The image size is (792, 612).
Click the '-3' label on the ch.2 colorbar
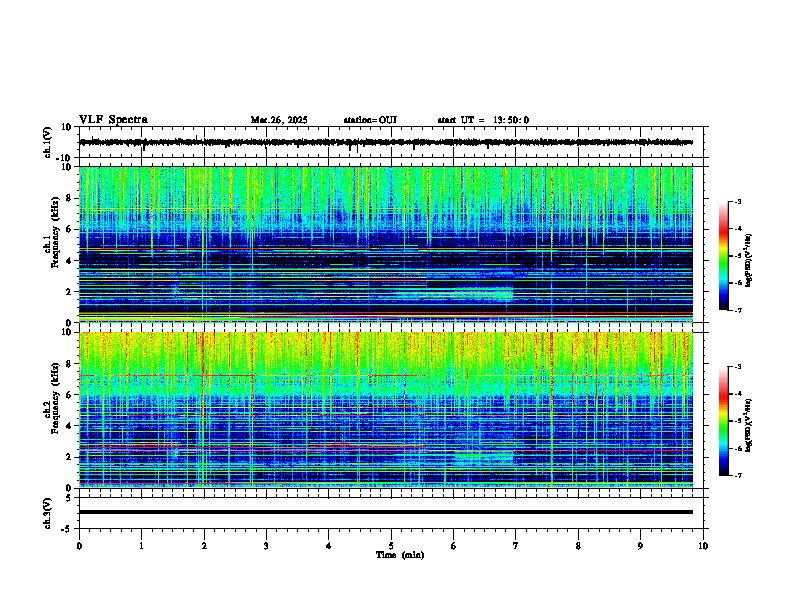click(x=738, y=367)
